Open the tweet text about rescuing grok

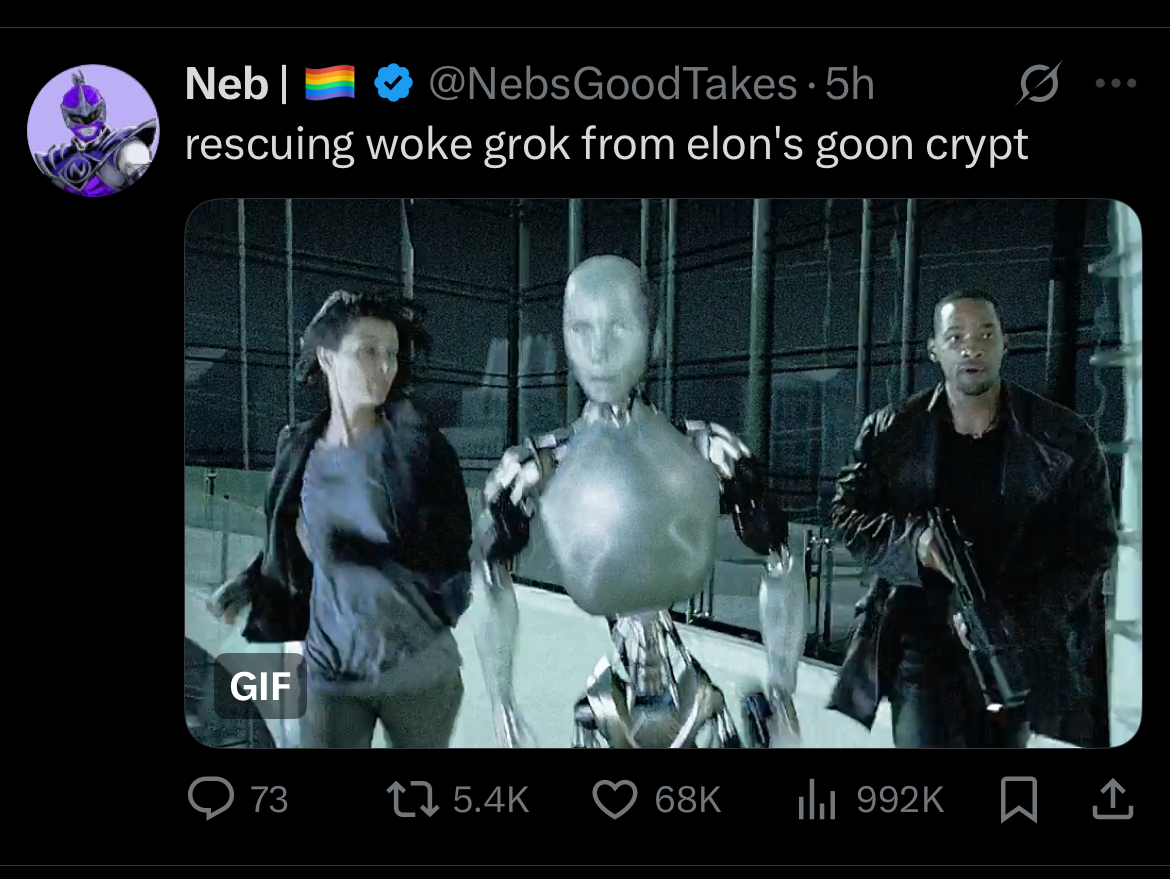[x=606, y=145]
